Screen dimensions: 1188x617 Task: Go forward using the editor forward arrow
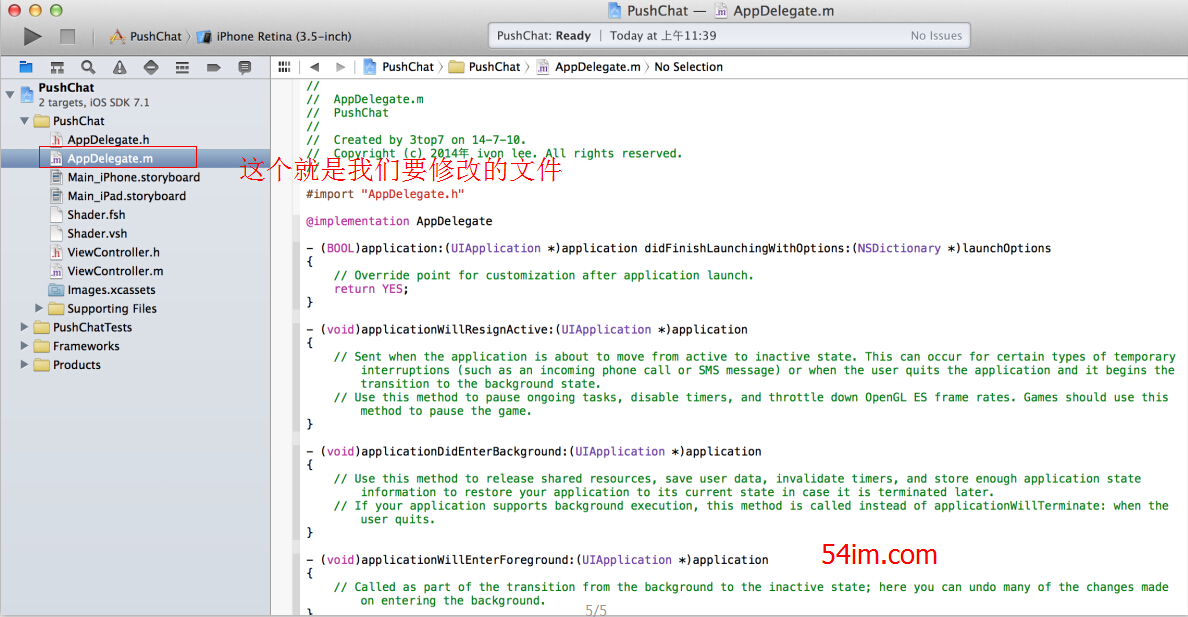(340, 67)
